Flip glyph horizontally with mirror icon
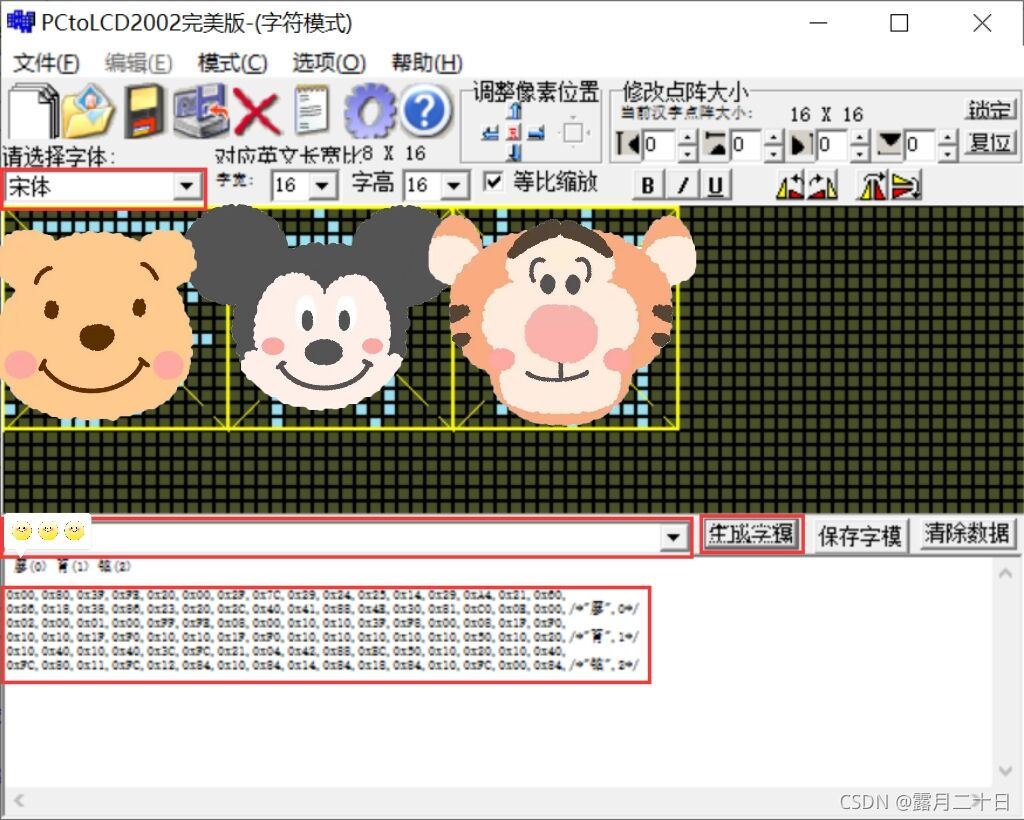Screen dimensions: 1024x820 pos(872,186)
